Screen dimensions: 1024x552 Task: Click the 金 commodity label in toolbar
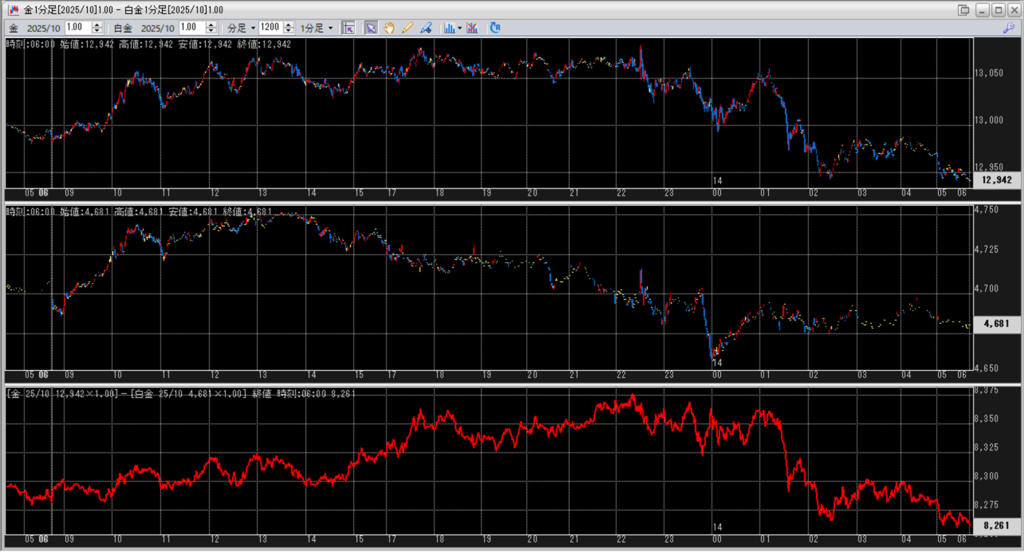click(x=11, y=27)
